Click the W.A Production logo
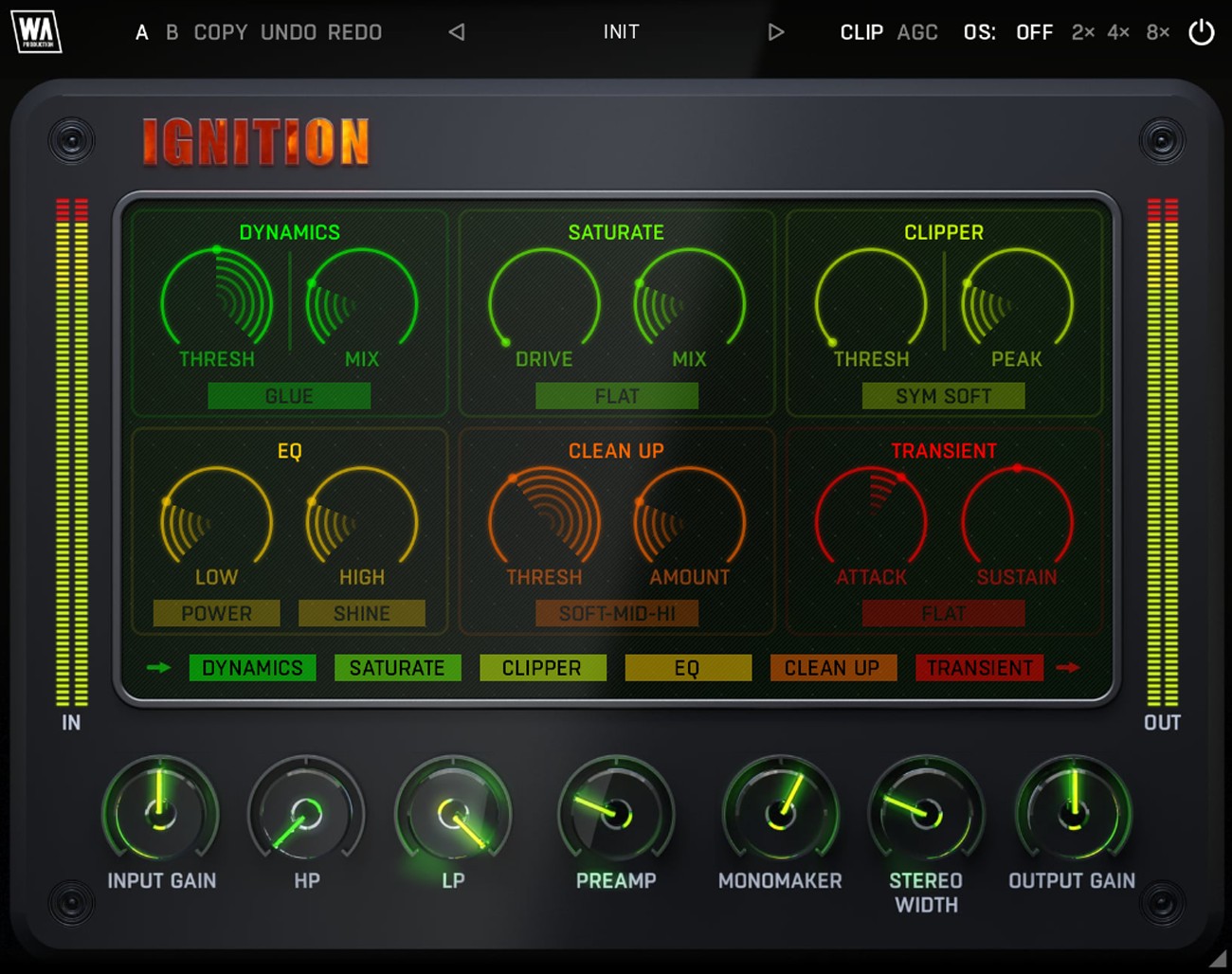 36,32
